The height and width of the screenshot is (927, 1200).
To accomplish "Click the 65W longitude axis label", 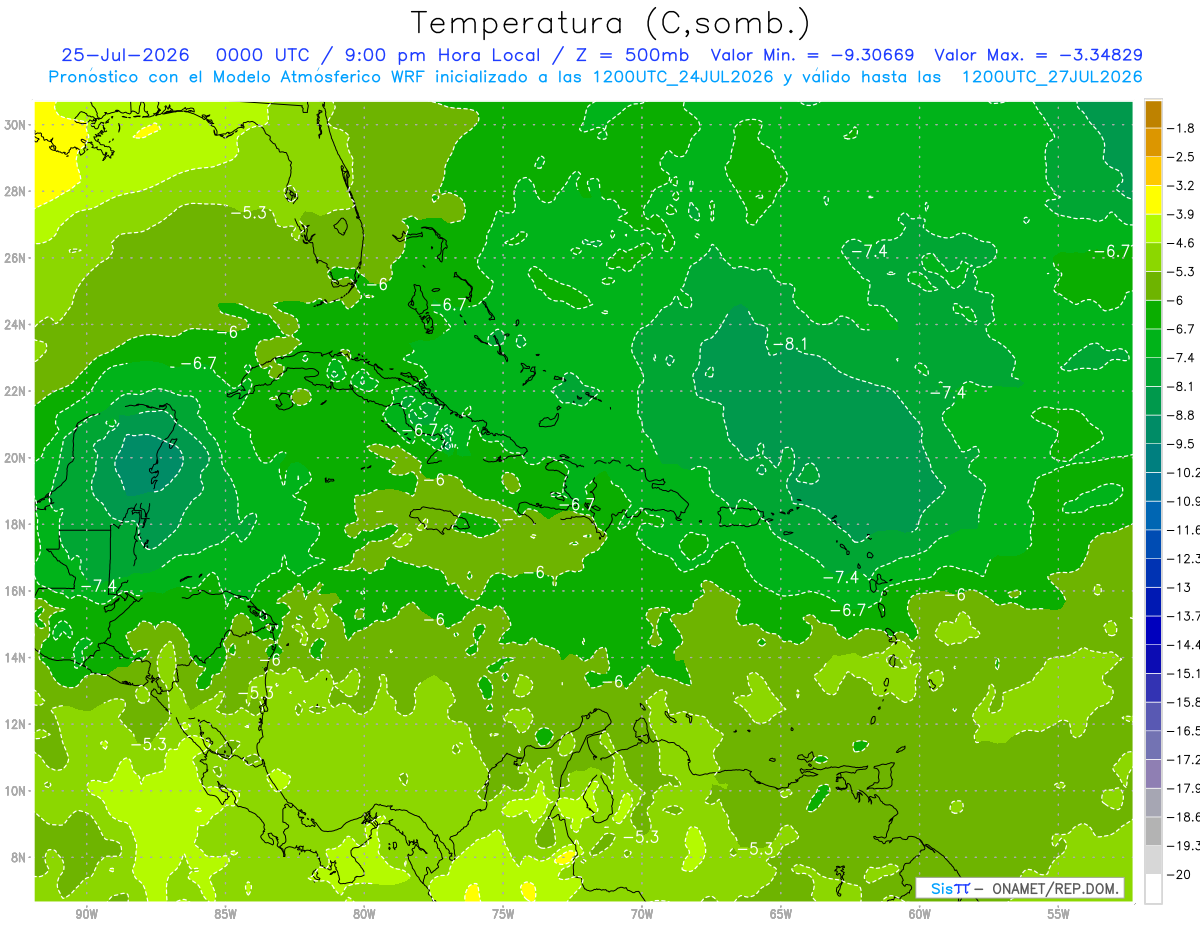I will tap(780, 914).
